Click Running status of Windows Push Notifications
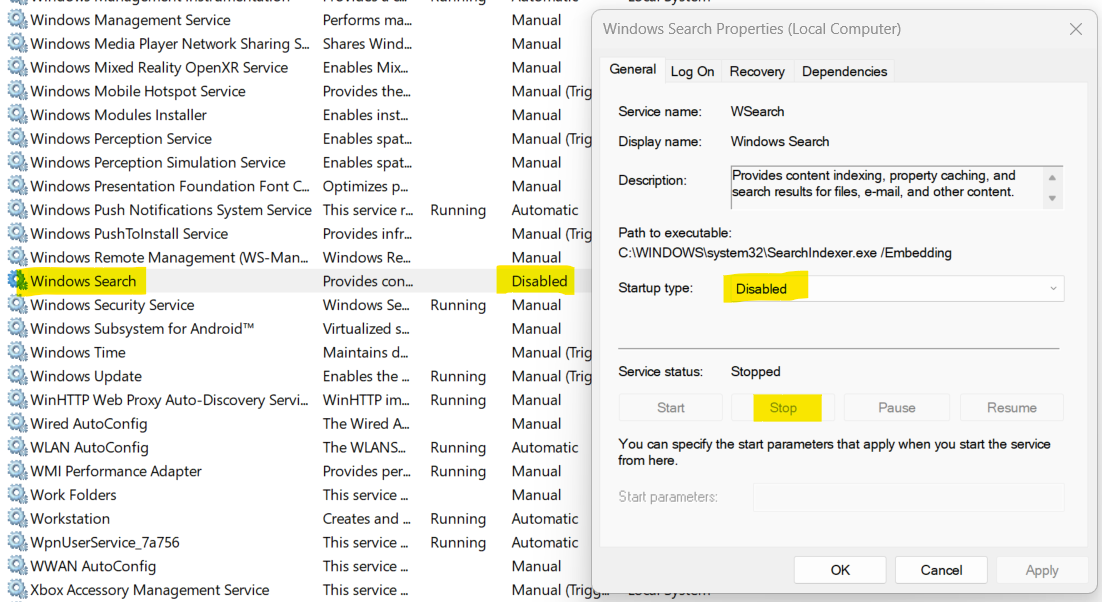 (x=458, y=210)
